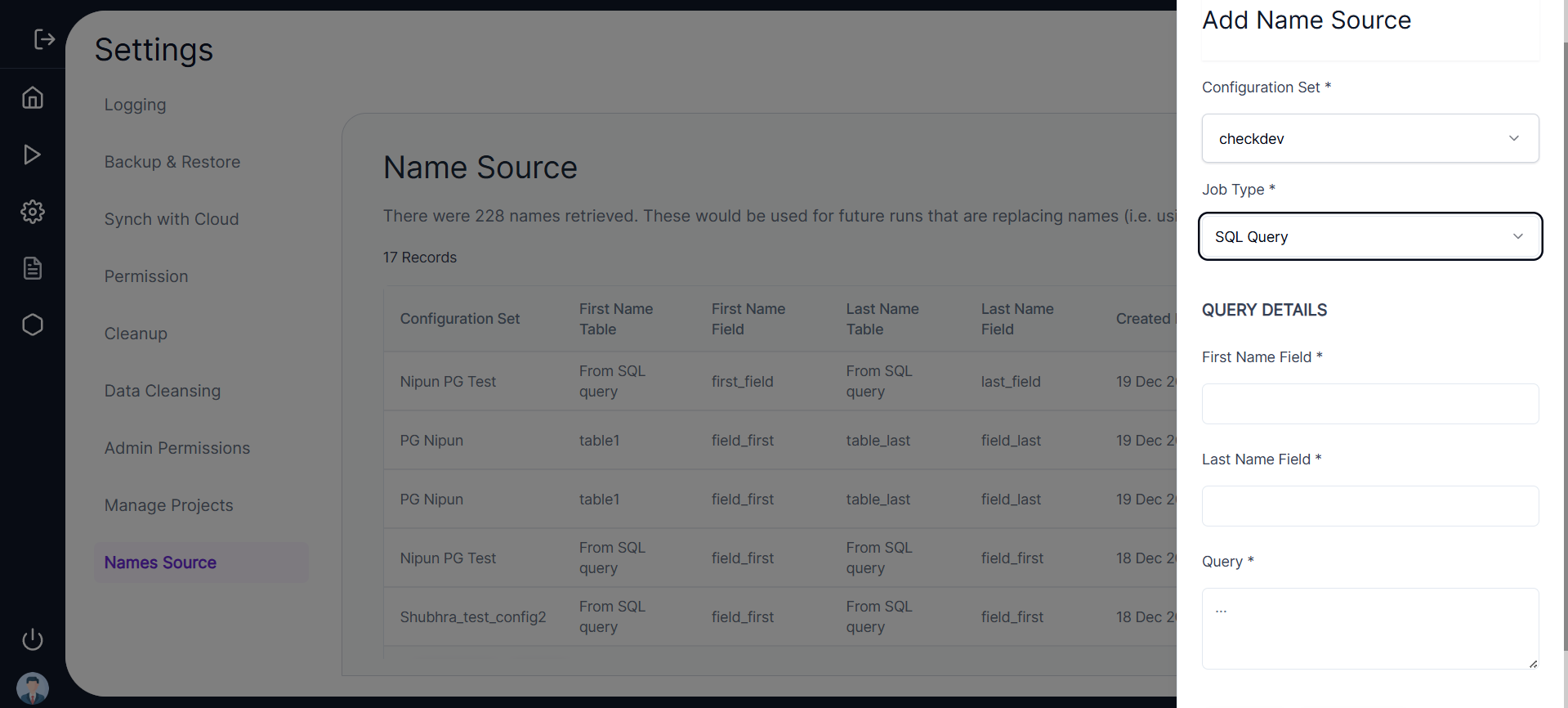Open the Home icon in sidebar
This screenshot has height=708, width=1568.
coord(33,97)
